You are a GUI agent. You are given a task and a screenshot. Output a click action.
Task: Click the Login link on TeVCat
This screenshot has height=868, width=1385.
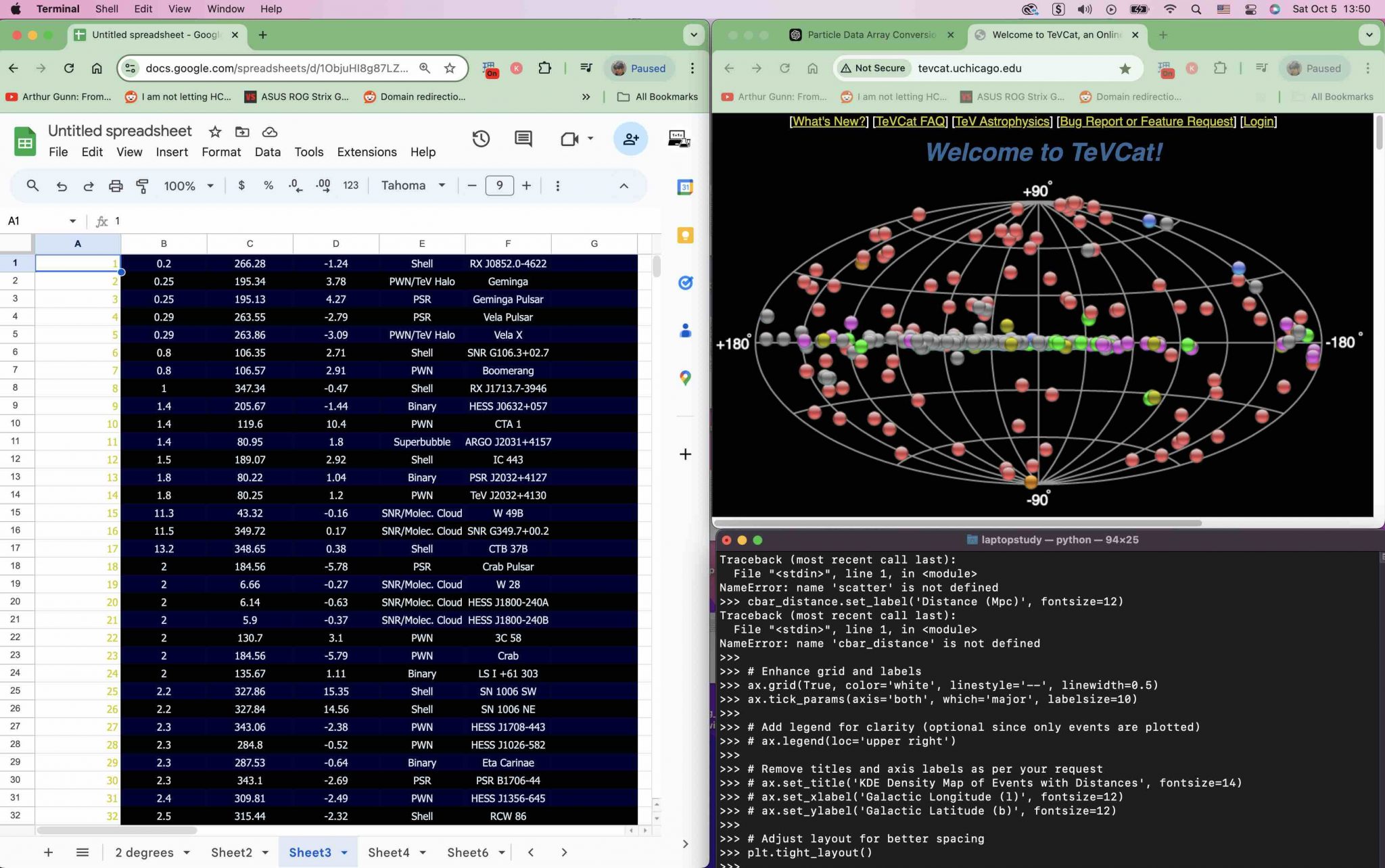[1258, 122]
